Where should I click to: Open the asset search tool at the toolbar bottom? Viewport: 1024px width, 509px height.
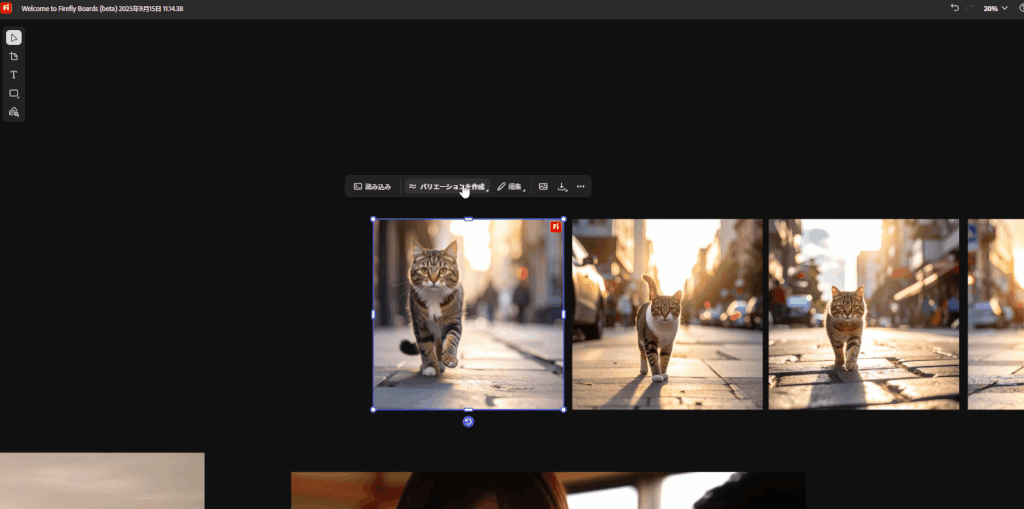pos(14,112)
